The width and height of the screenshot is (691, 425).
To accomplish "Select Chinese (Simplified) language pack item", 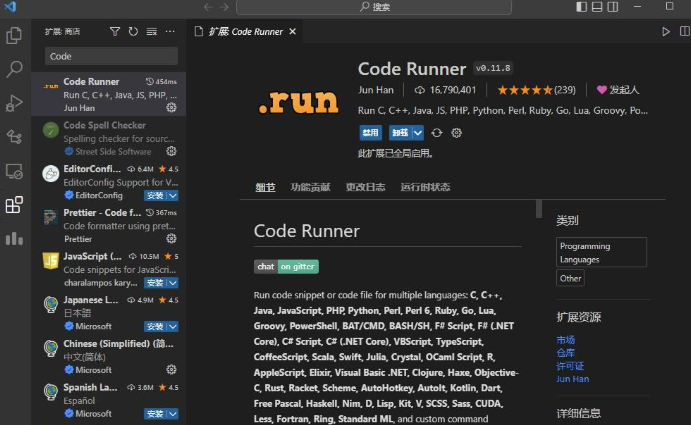I will pyautogui.click(x=108, y=356).
